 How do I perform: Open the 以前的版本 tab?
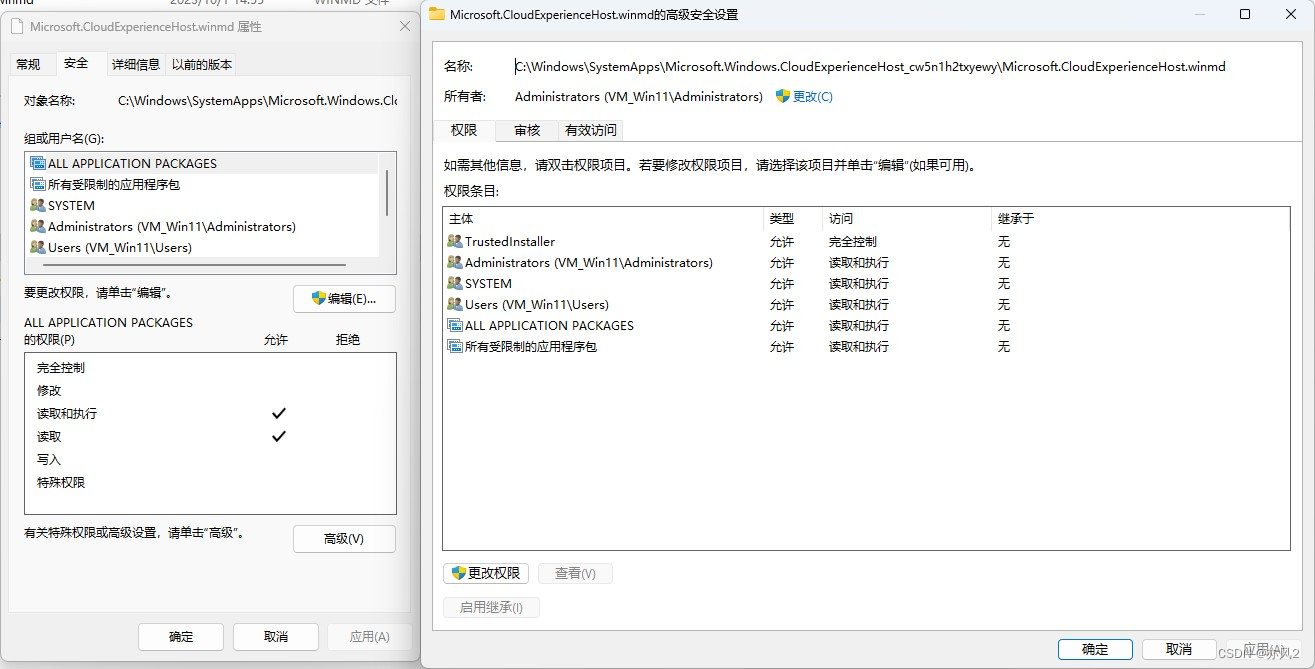pyautogui.click(x=202, y=64)
